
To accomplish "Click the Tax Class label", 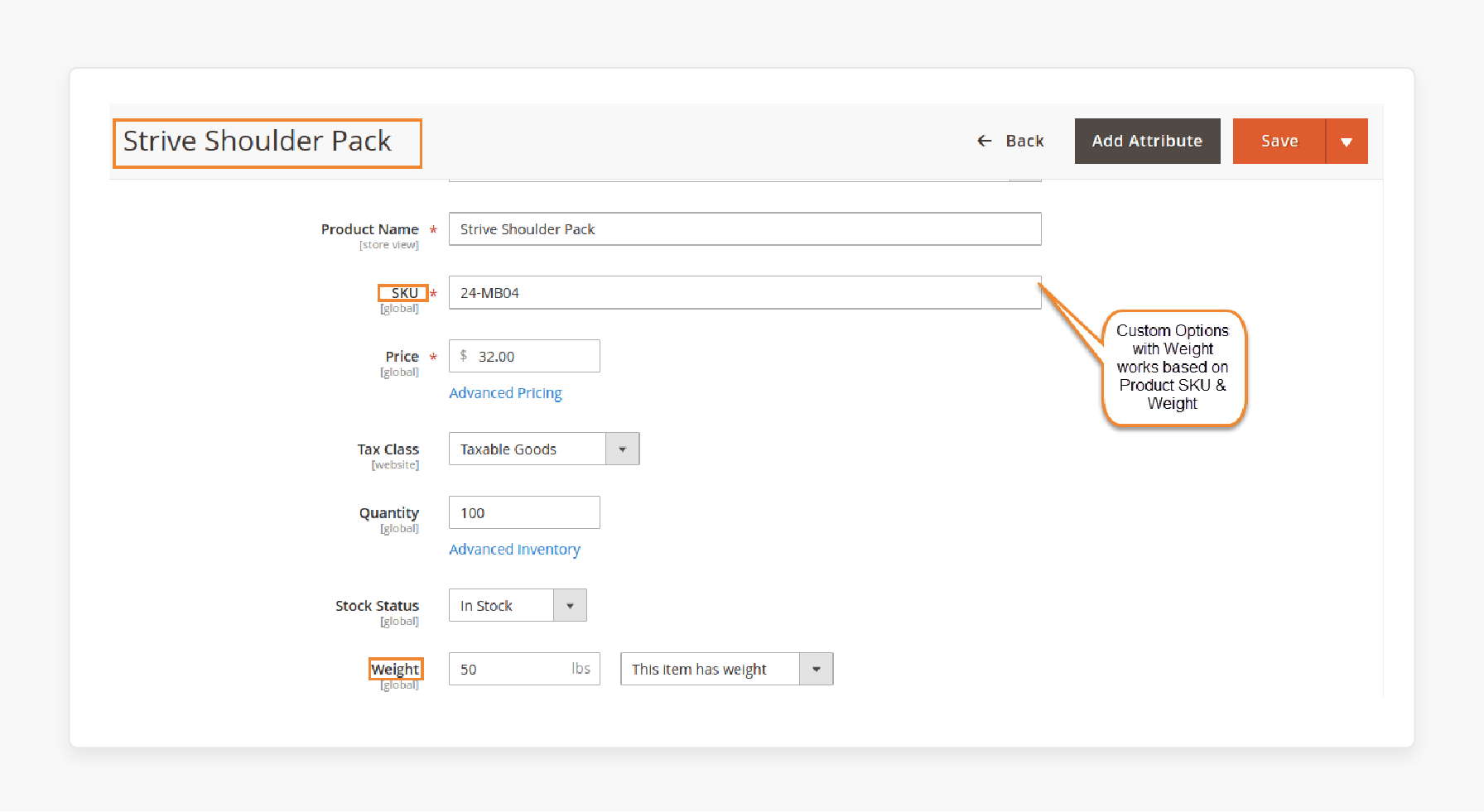I will [x=388, y=449].
